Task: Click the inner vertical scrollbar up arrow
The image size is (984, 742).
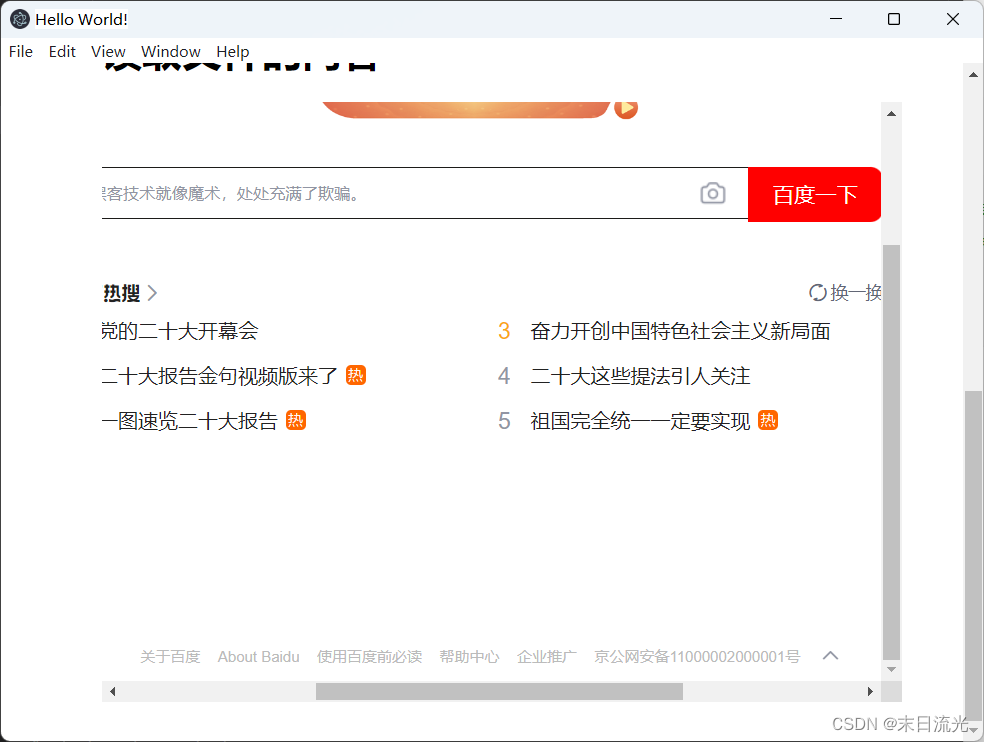Action: [x=891, y=114]
